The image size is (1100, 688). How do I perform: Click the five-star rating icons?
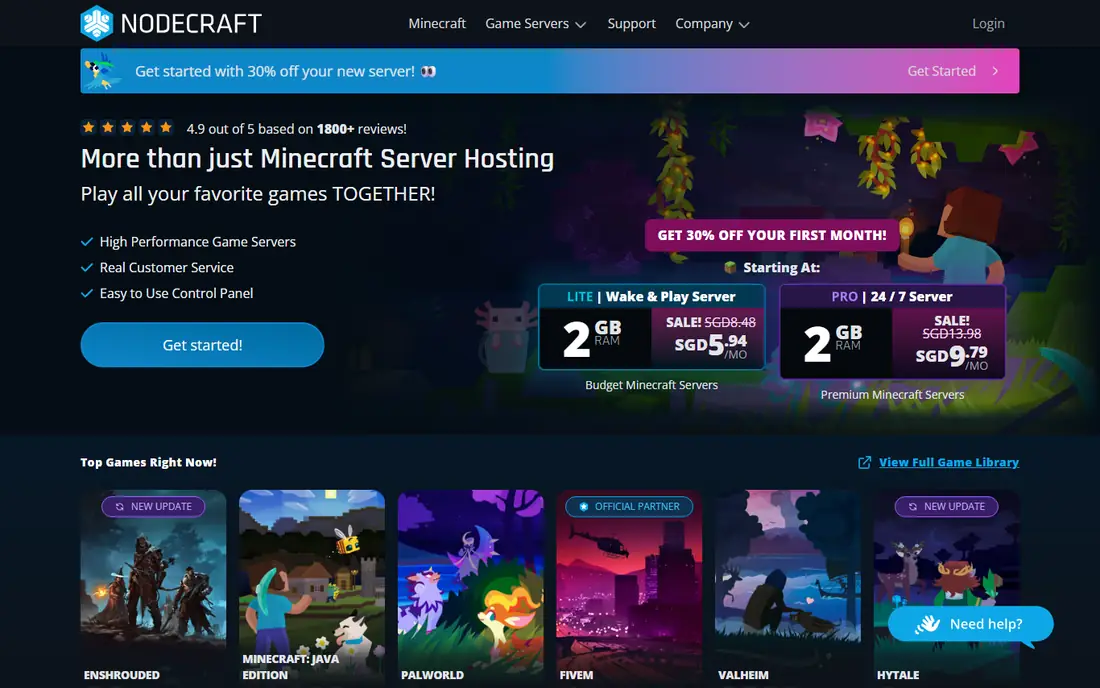(127, 128)
